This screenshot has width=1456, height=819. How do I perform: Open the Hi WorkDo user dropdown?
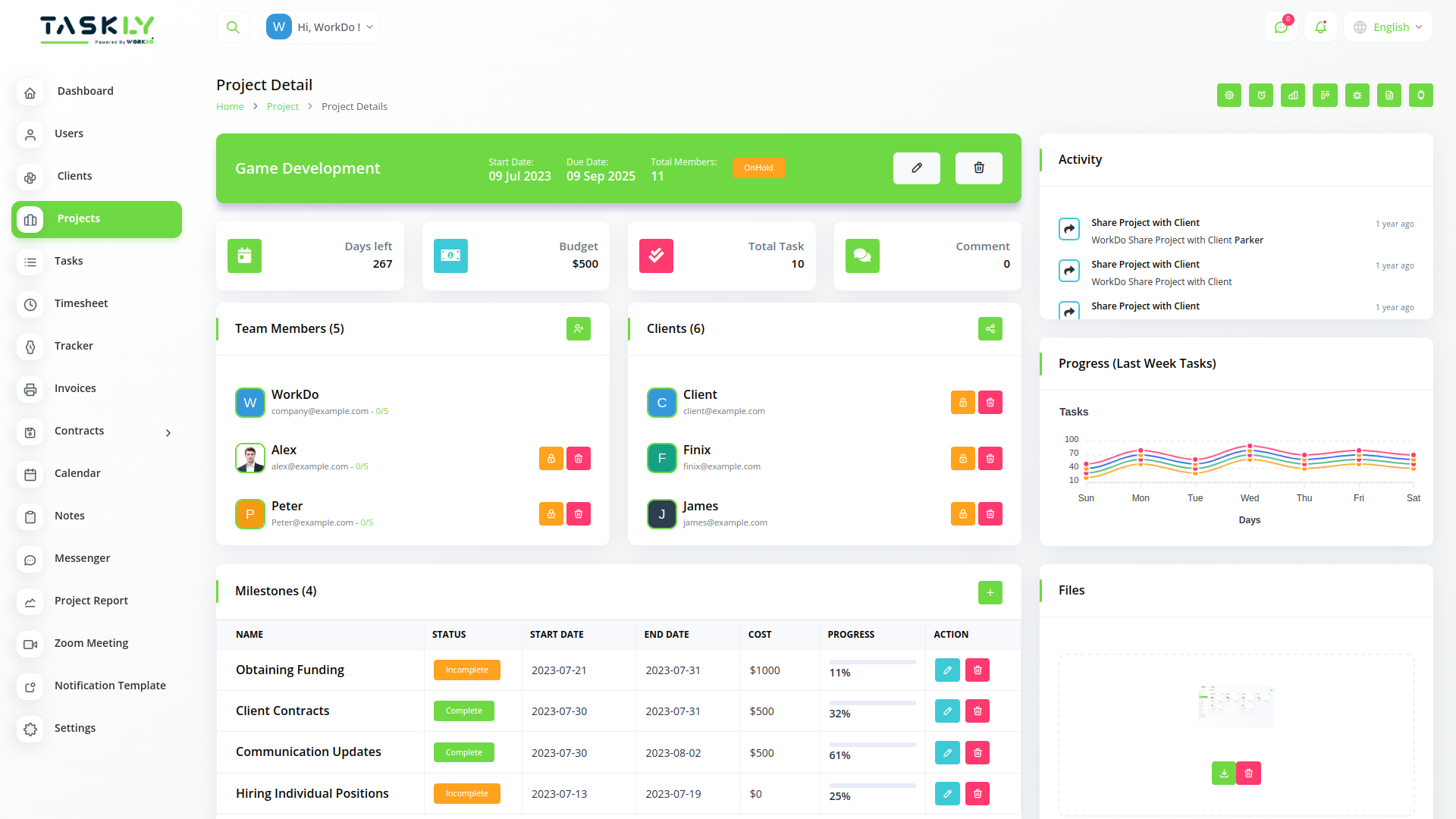[320, 26]
